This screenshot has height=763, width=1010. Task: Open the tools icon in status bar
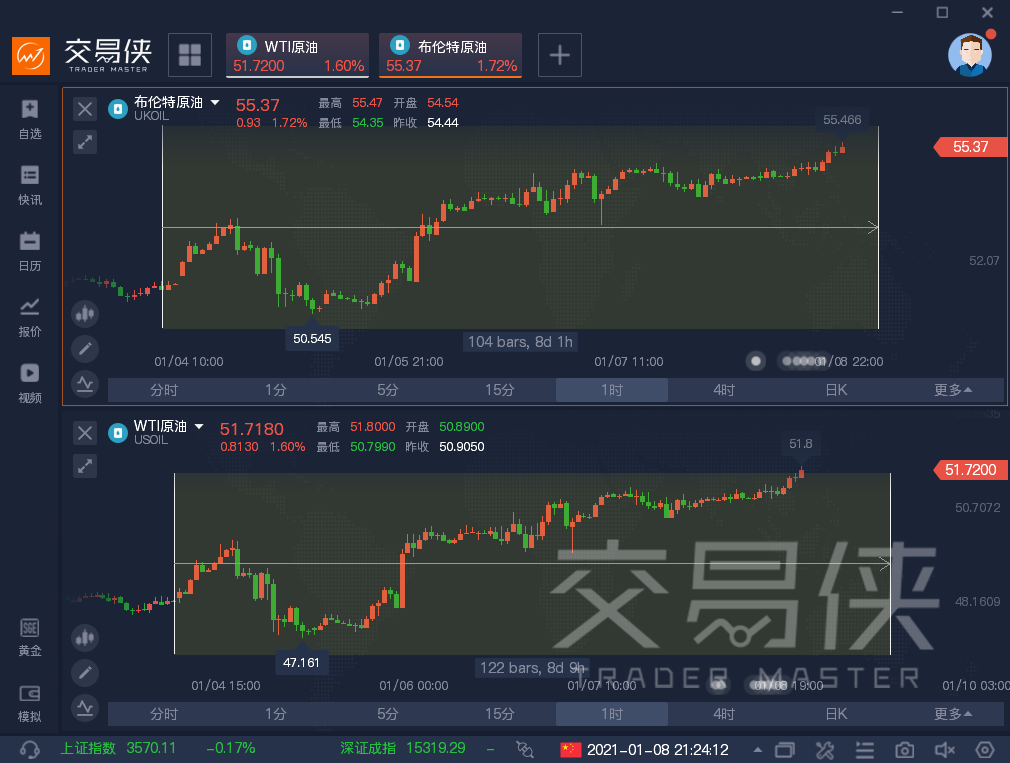pos(825,750)
